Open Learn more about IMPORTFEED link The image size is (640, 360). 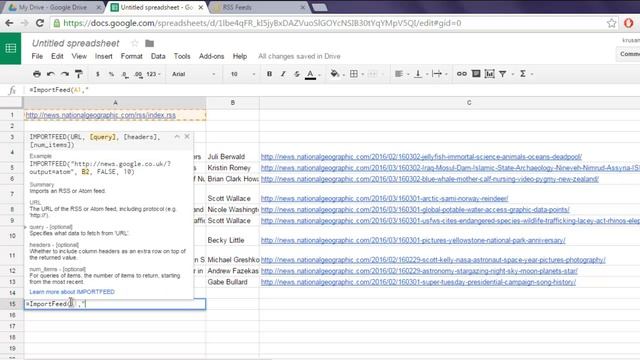click(72, 292)
